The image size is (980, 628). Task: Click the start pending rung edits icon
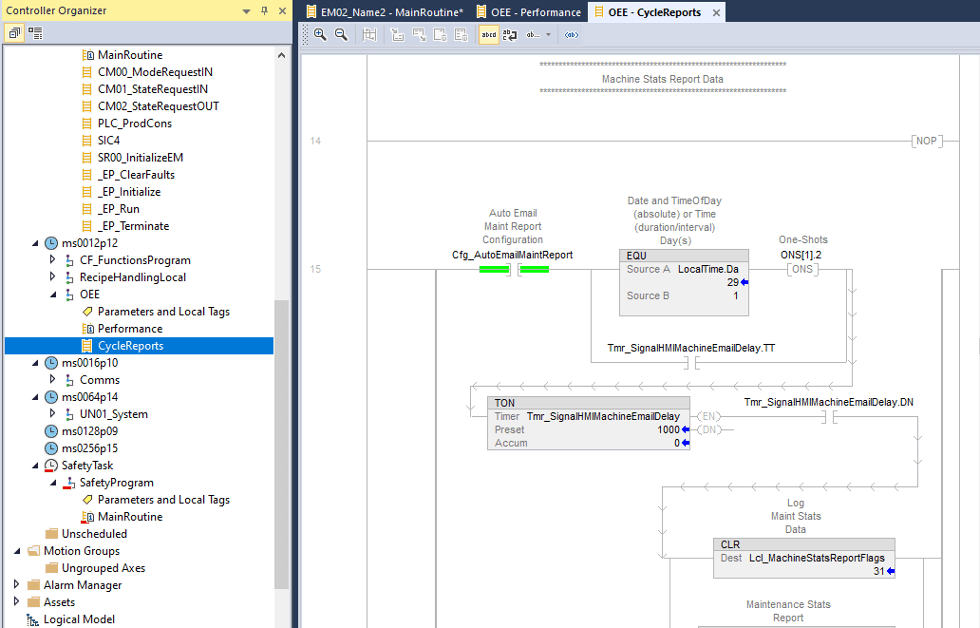pos(398,35)
